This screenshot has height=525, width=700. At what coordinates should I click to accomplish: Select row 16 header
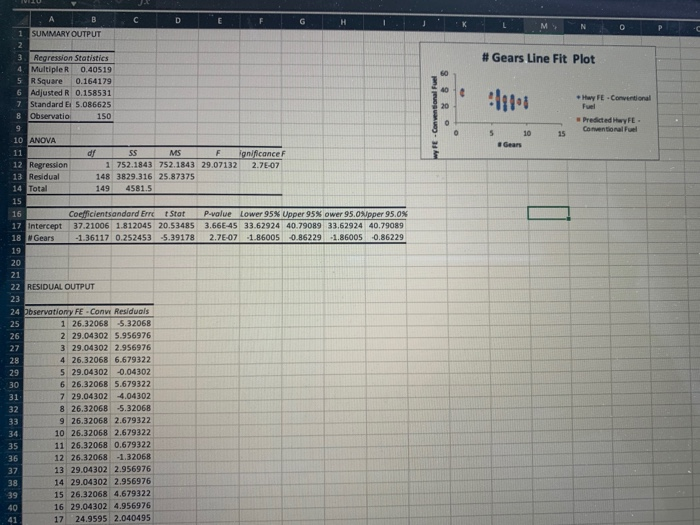(17, 214)
